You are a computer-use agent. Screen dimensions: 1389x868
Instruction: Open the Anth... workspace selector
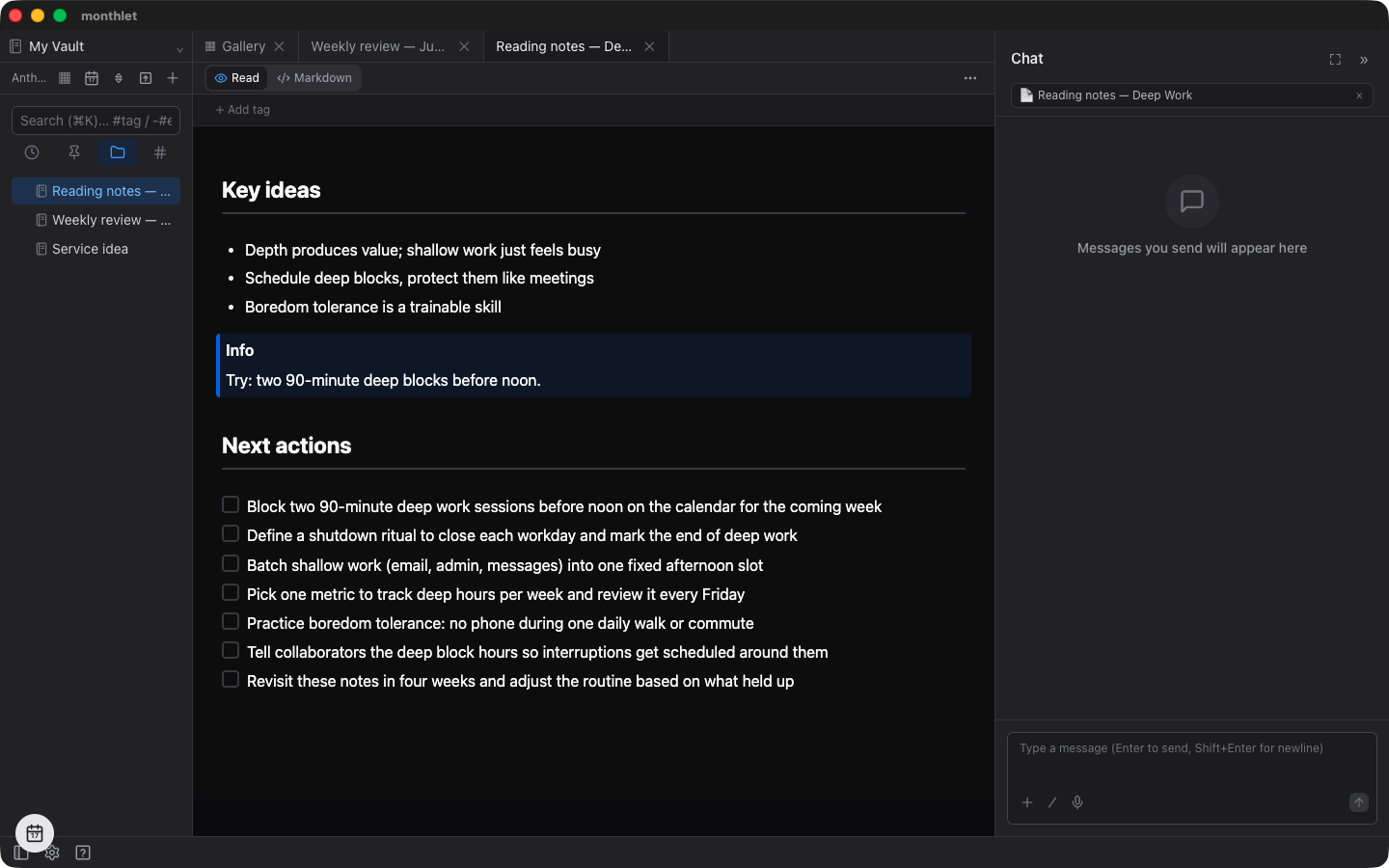pyautogui.click(x=29, y=78)
